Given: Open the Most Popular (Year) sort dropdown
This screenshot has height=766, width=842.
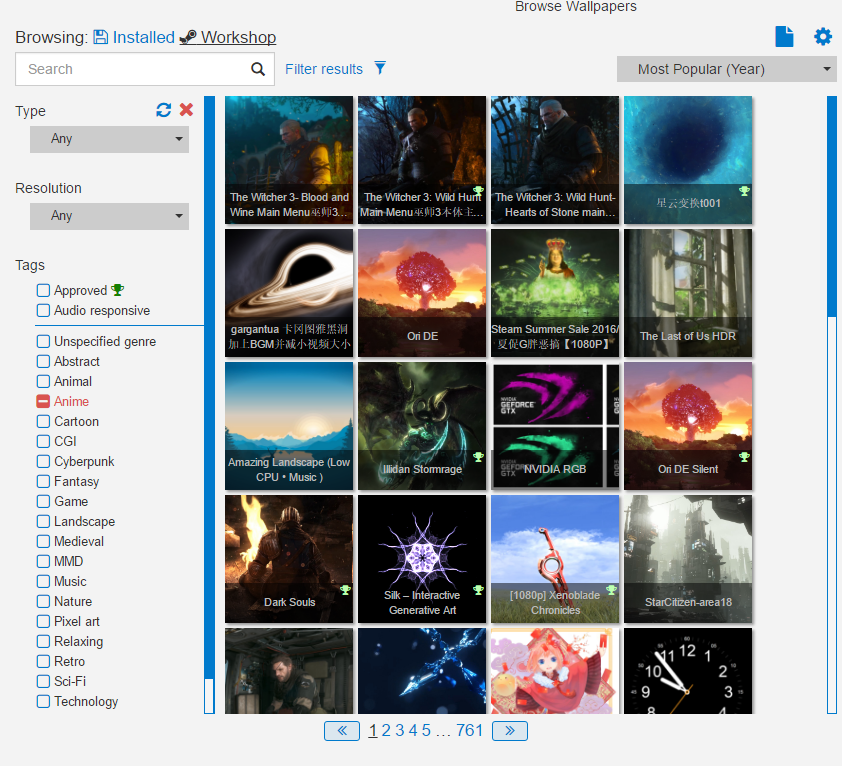Looking at the screenshot, I should coord(727,69).
